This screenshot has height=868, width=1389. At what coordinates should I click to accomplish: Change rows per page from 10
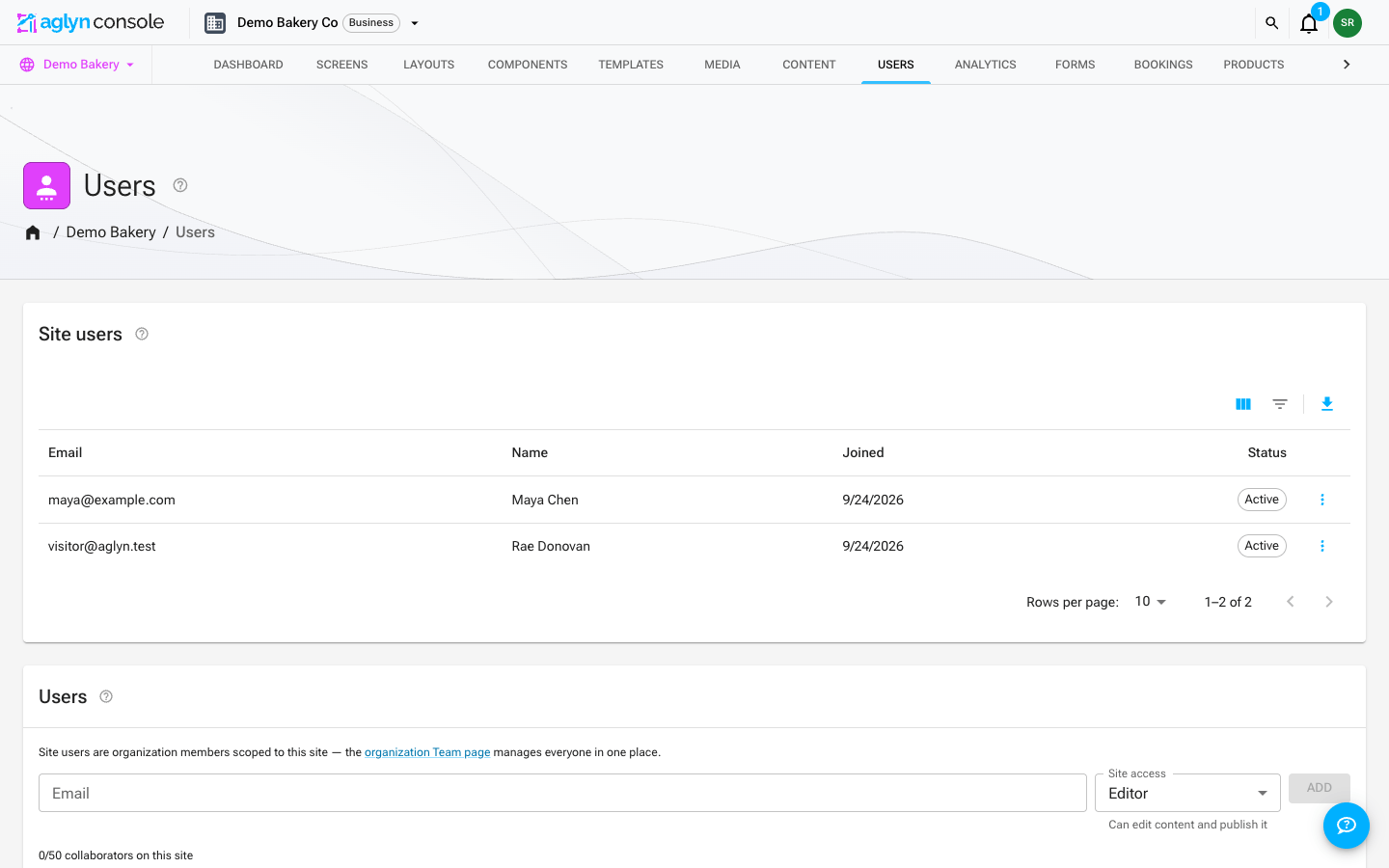[x=1151, y=602]
